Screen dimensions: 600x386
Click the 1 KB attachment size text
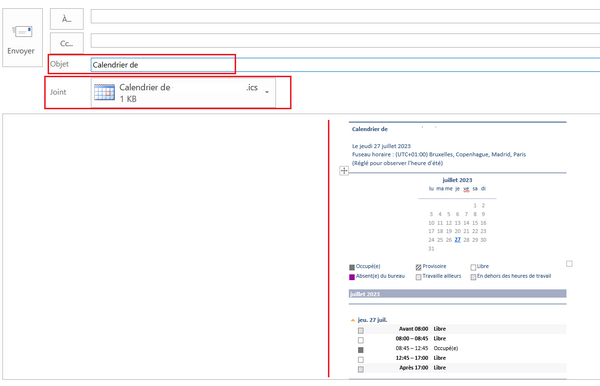tap(128, 99)
